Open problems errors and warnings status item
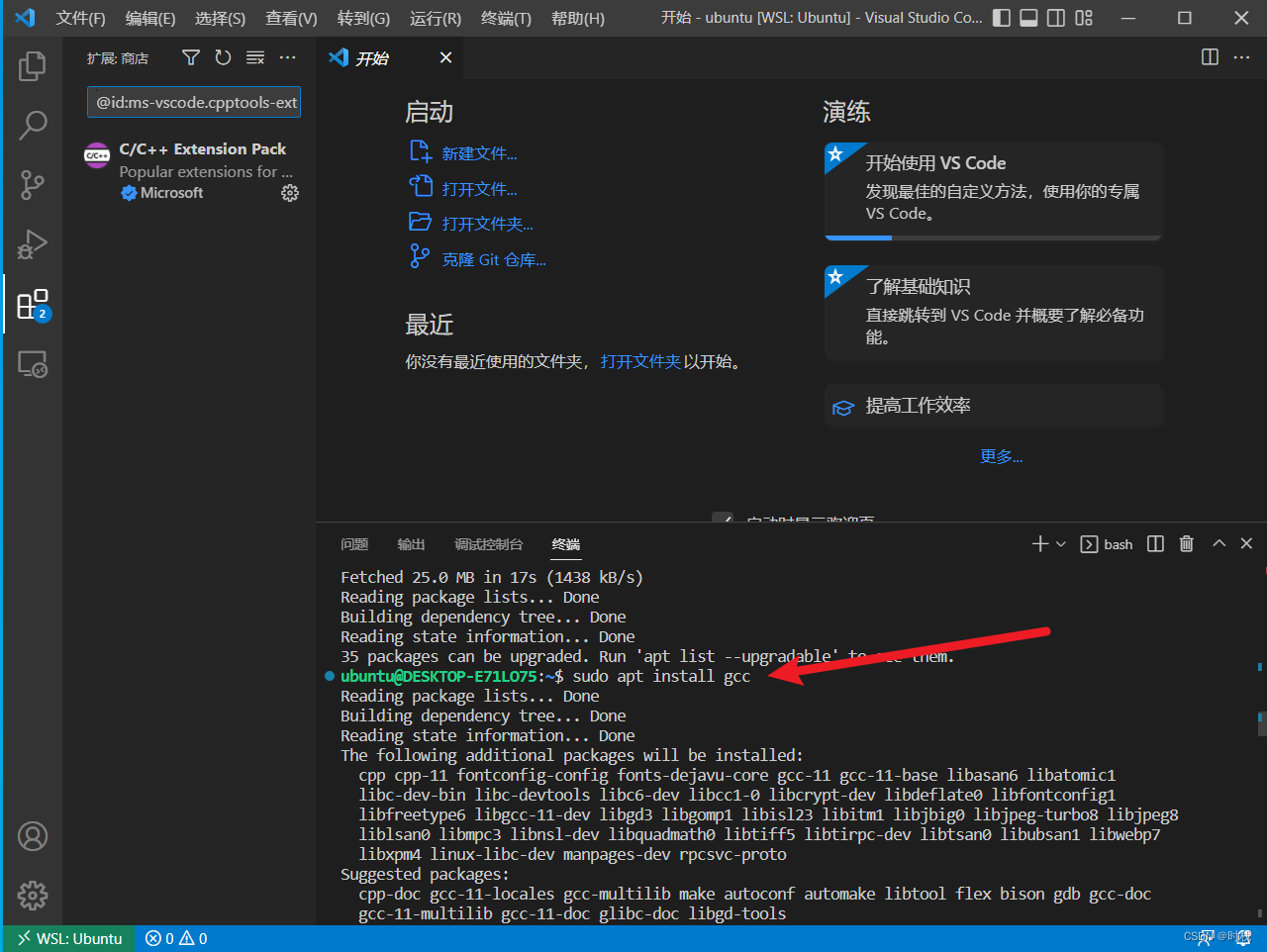This screenshot has height=952, width=1267. [x=176, y=938]
